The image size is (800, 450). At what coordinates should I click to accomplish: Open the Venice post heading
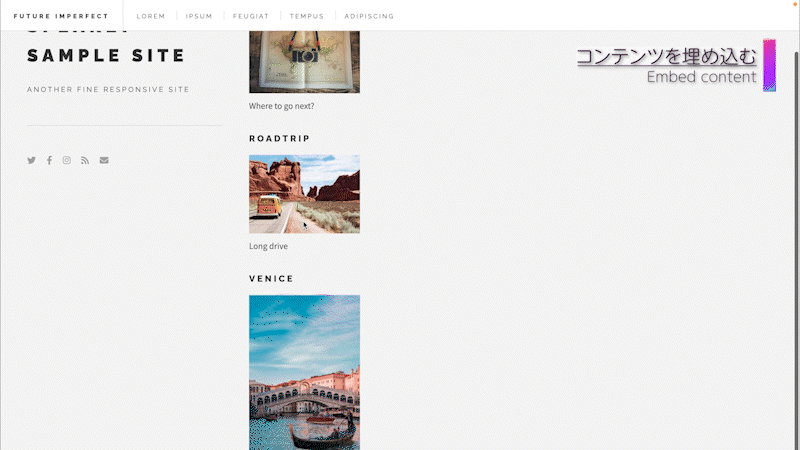point(271,279)
